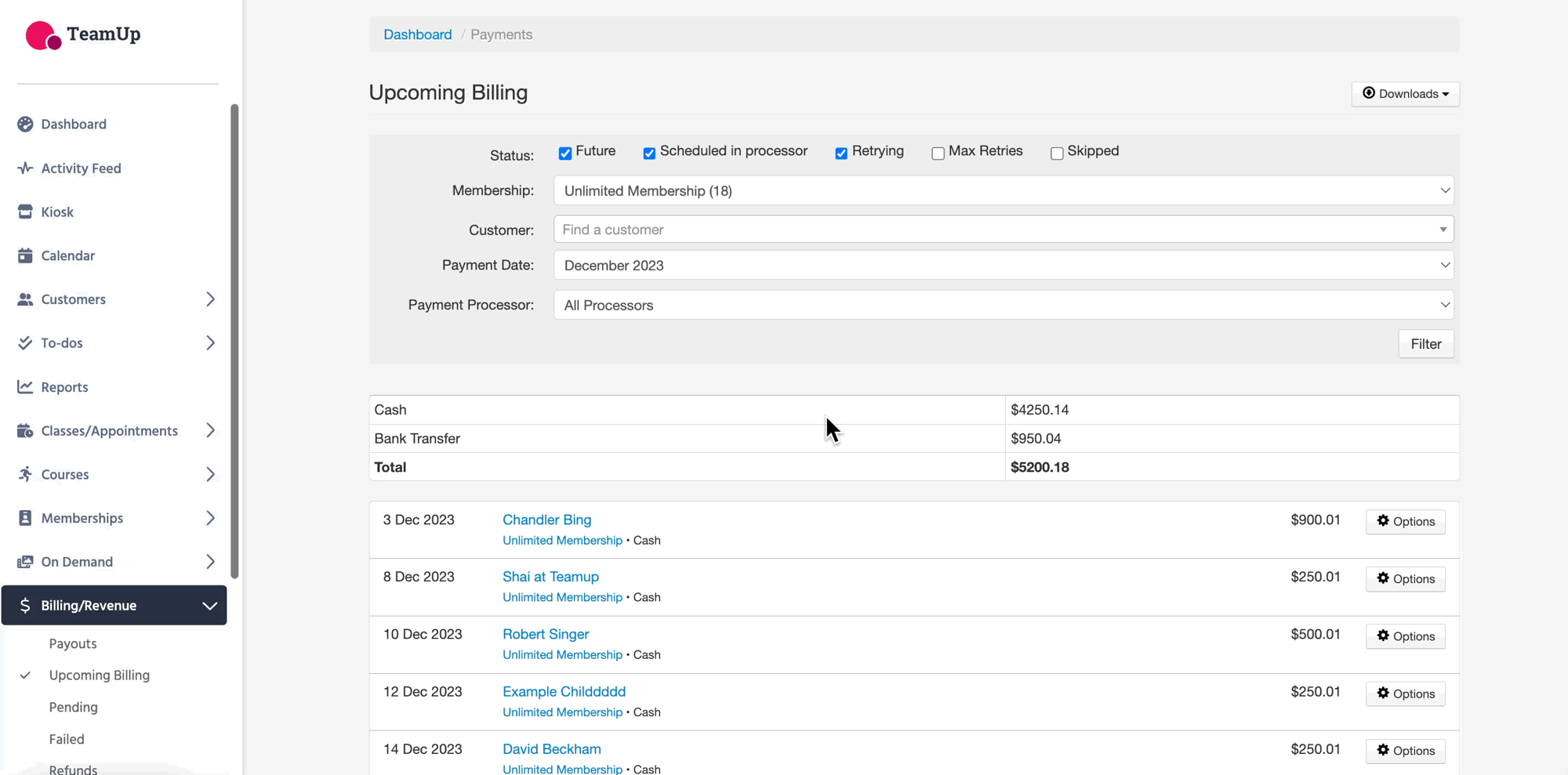Image resolution: width=1568 pixels, height=775 pixels.
Task: Open the Failed billing submenu item
Action: click(x=67, y=739)
